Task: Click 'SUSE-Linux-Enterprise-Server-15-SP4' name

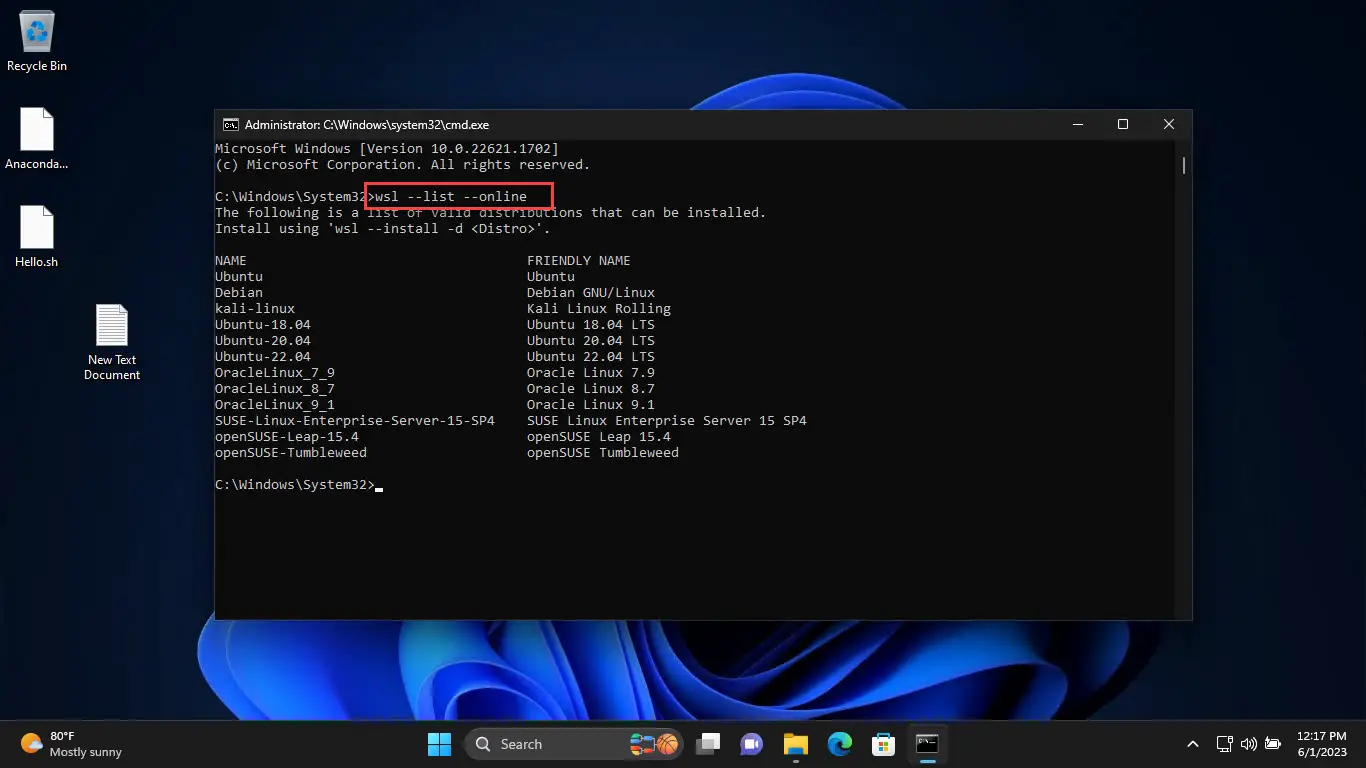Action: [x=355, y=421]
